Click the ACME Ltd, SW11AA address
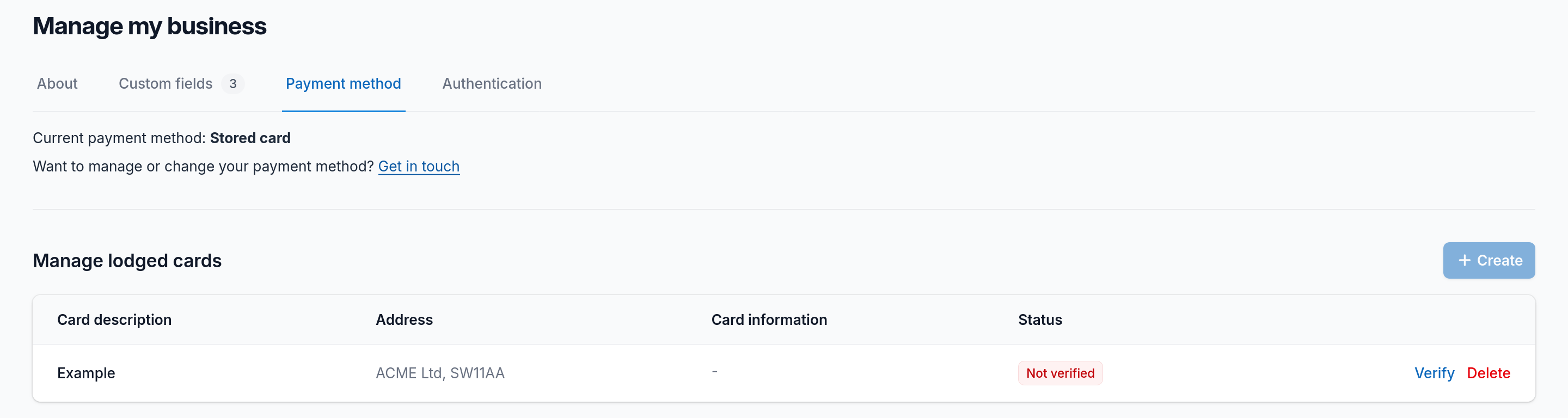 pyautogui.click(x=439, y=373)
